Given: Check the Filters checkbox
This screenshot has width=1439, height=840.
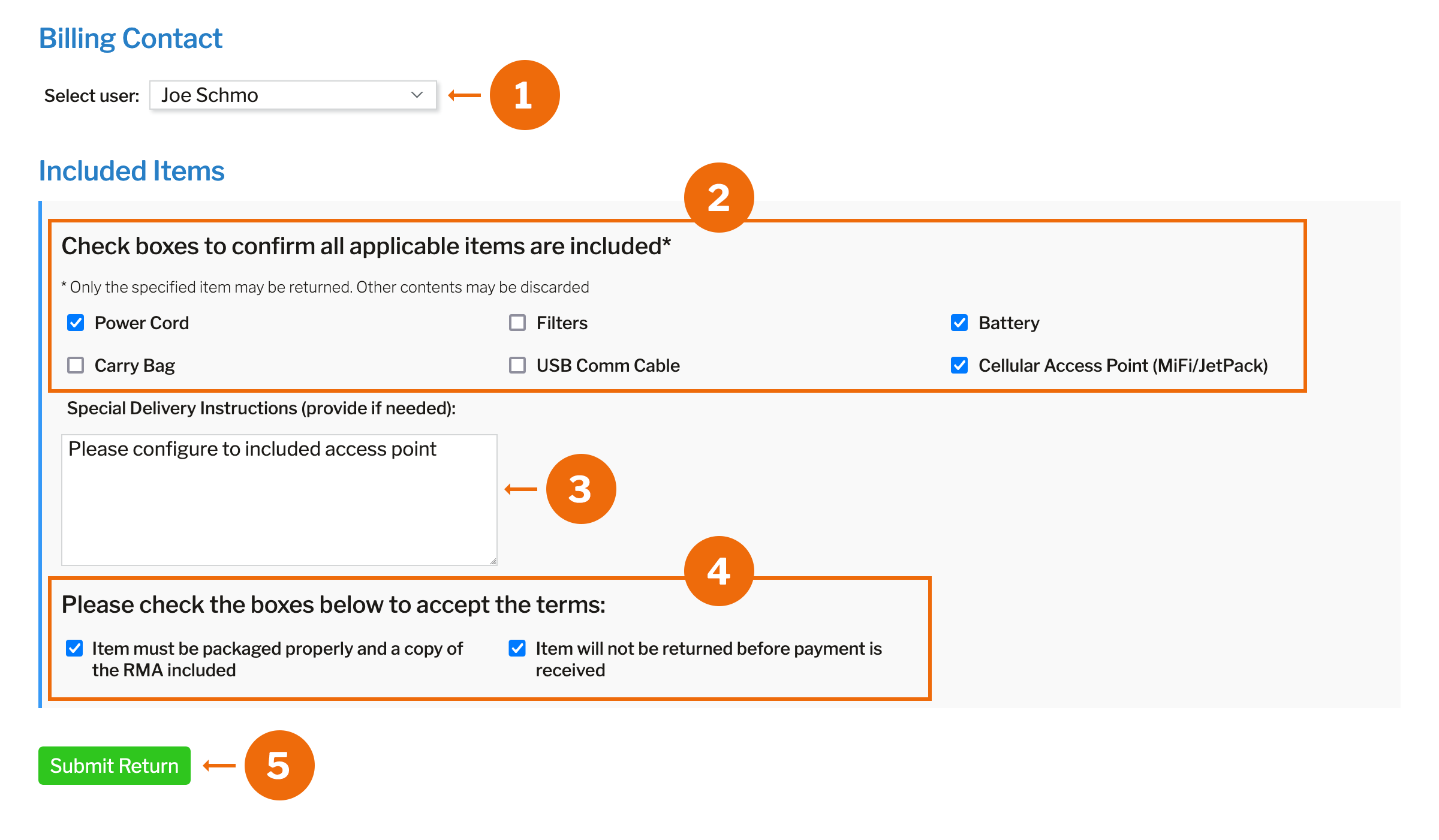Looking at the screenshot, I should 517,323.
